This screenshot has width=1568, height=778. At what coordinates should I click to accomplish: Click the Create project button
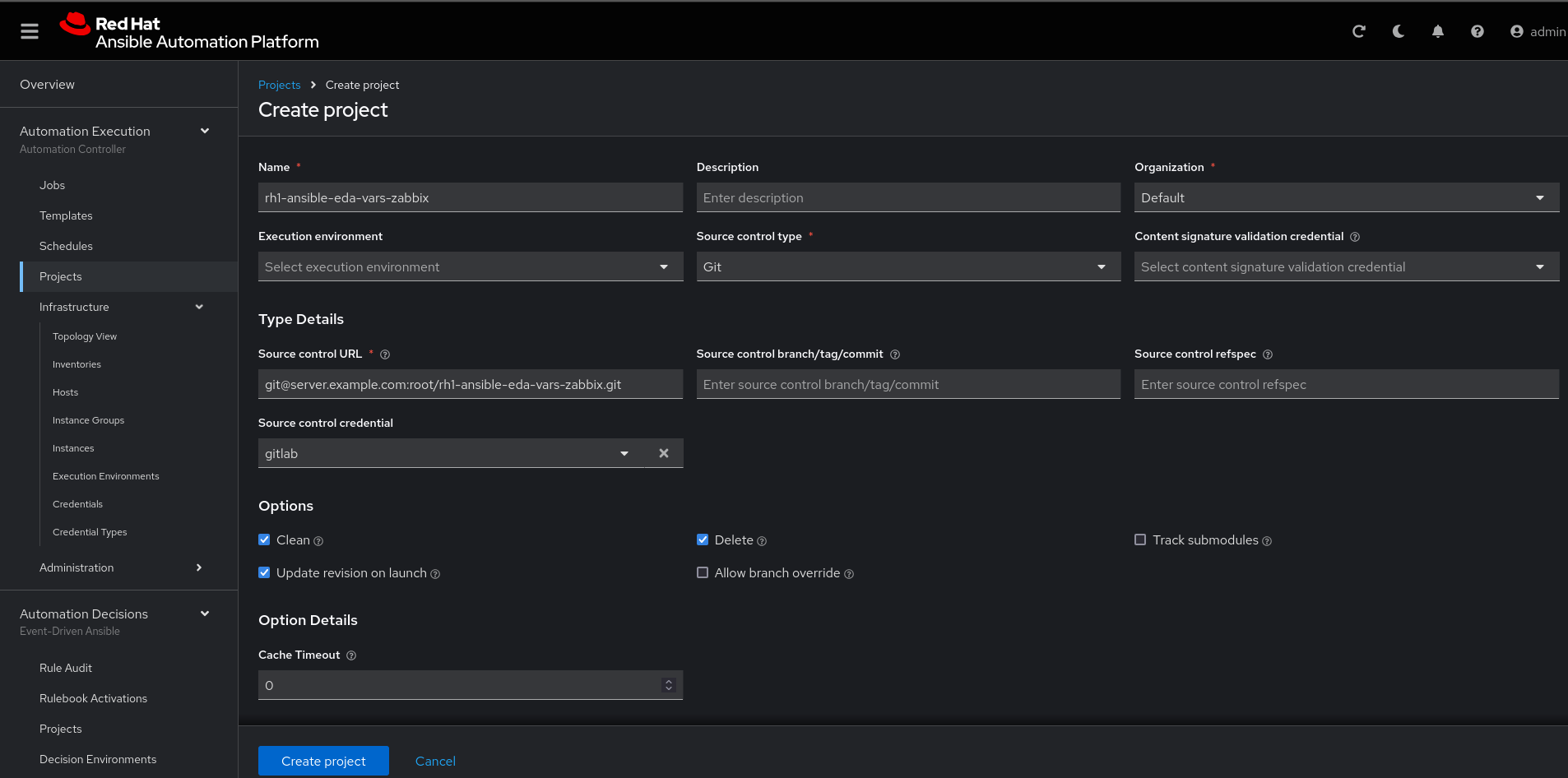tap(323, 761)
